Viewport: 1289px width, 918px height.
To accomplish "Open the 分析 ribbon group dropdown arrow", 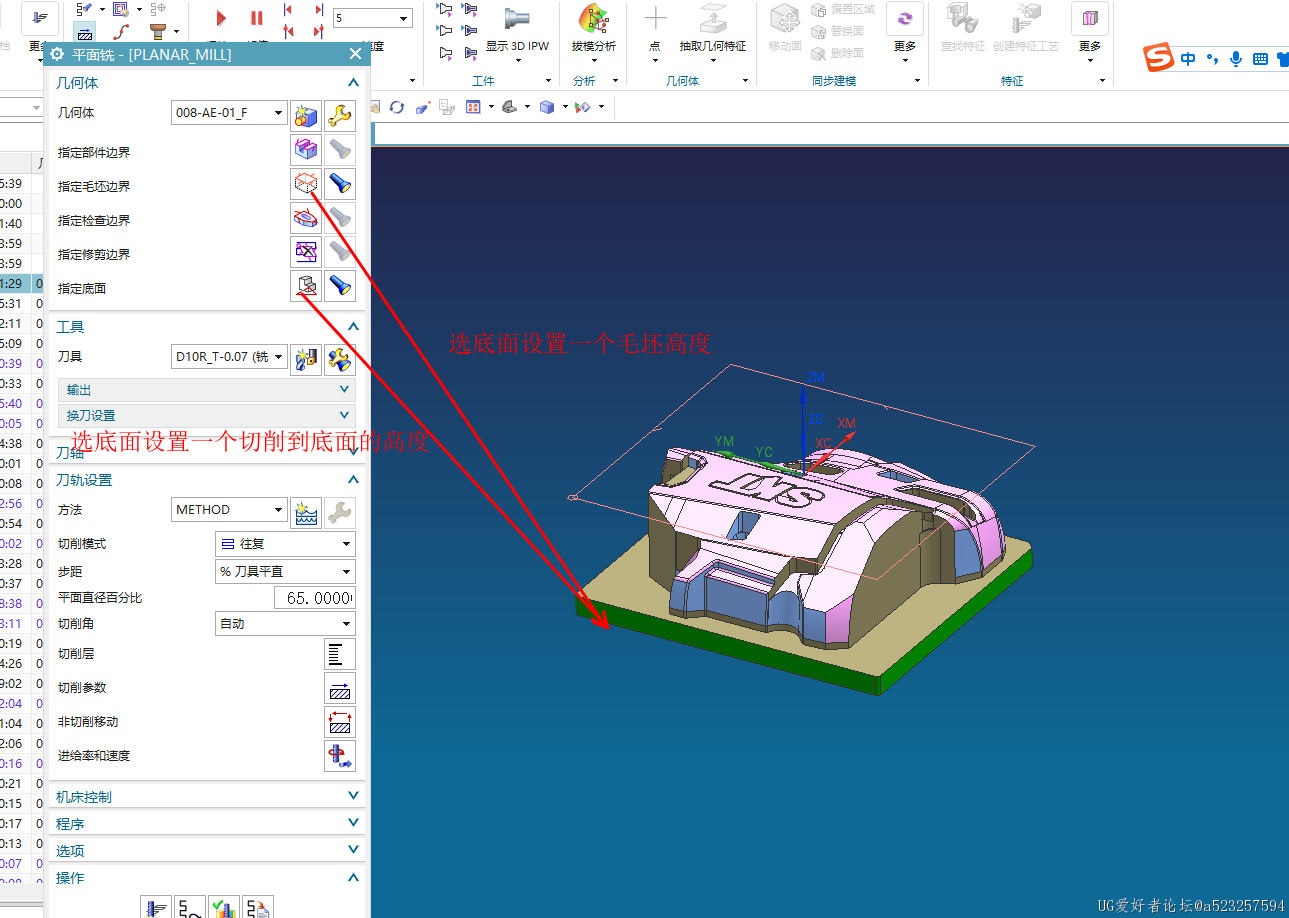I will (615, 81).
